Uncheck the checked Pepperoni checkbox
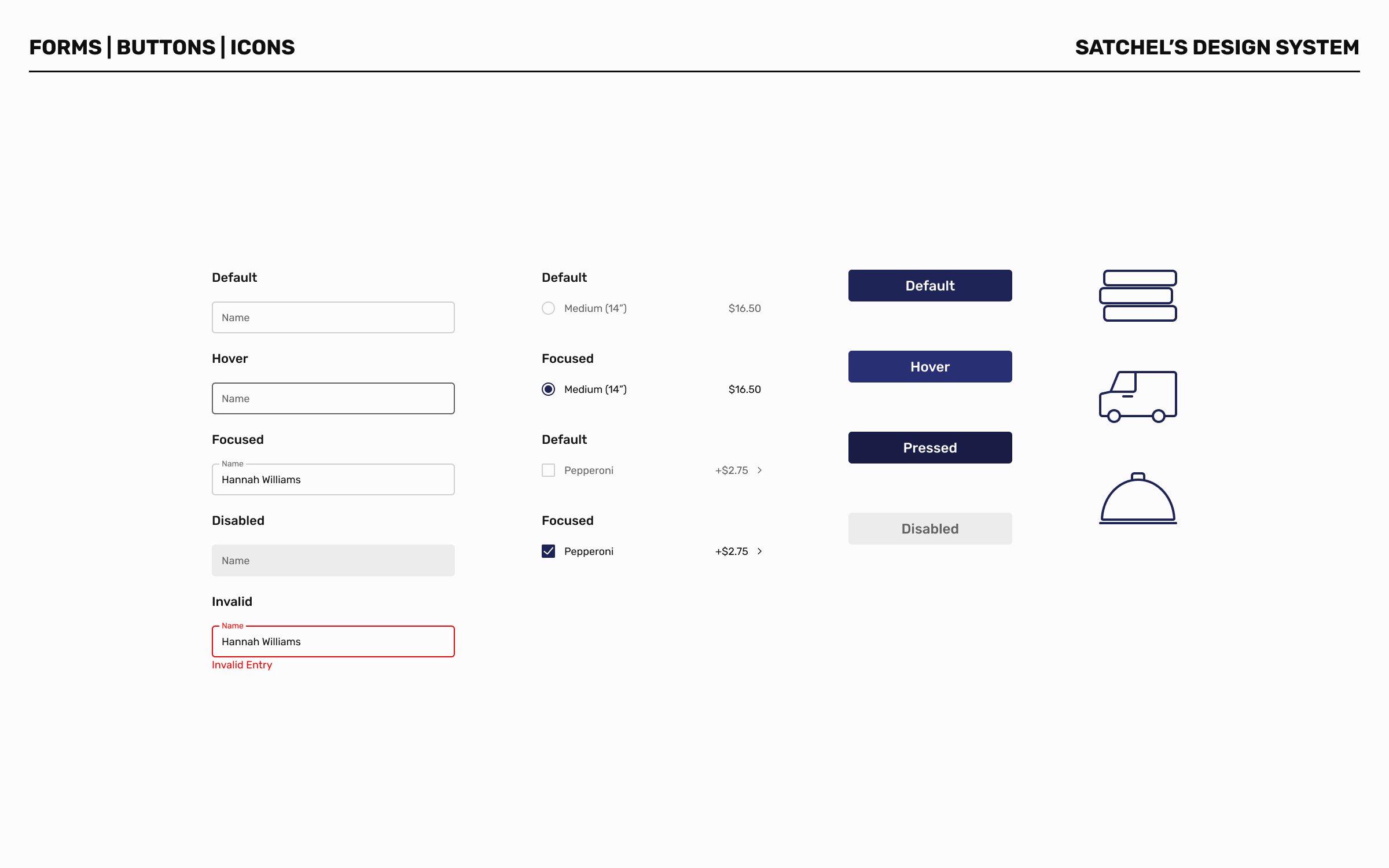 pos(548,551)
